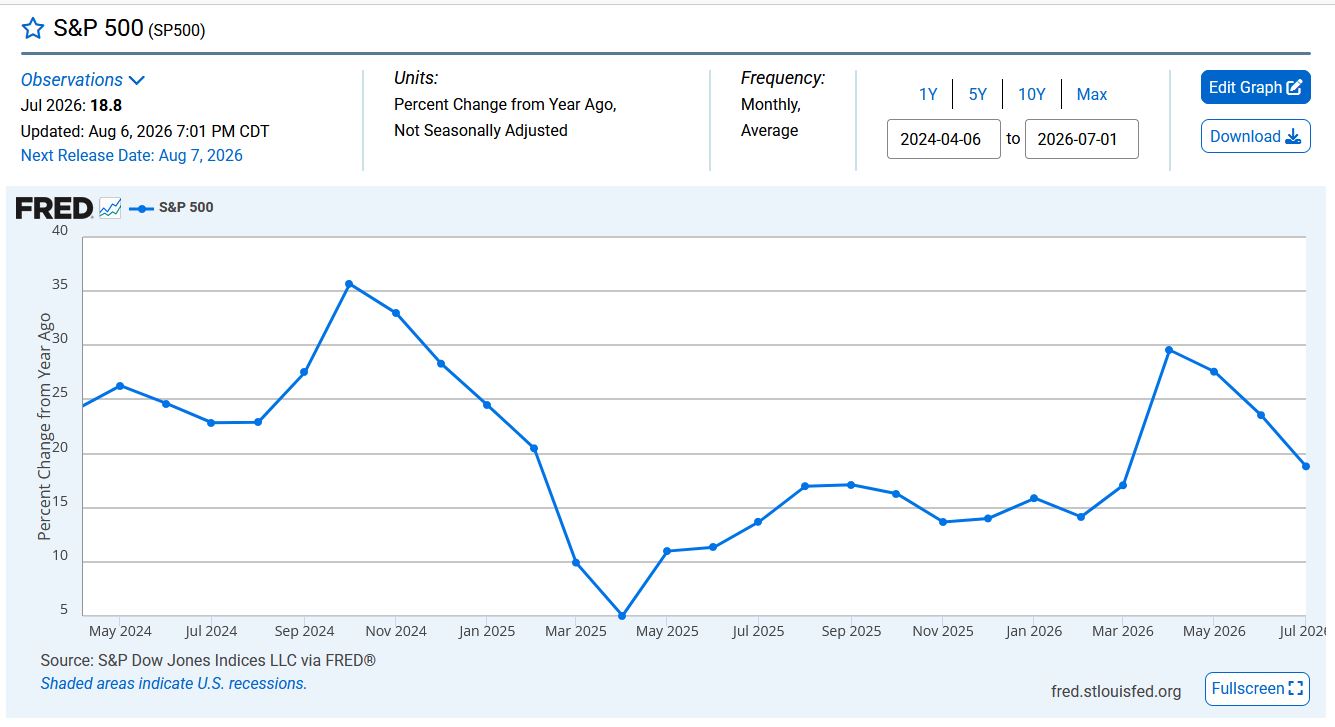The image size is (1335, 727).
Task: Open the 'Shaded areas indicate U.S. recessions' link
Action: (174, 684)
